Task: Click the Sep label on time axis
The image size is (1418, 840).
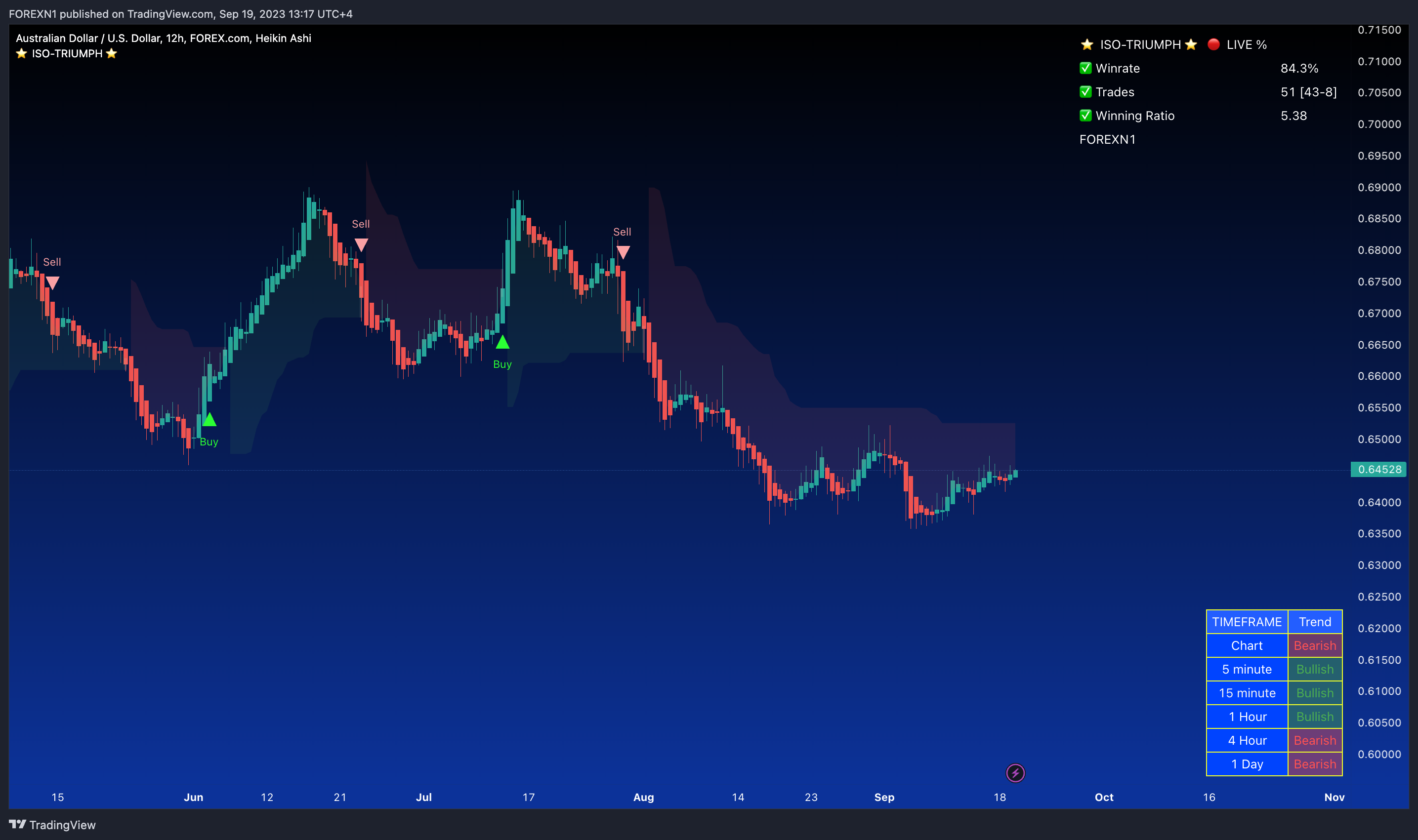Action: pyautogui.click(x=884, y=797)
